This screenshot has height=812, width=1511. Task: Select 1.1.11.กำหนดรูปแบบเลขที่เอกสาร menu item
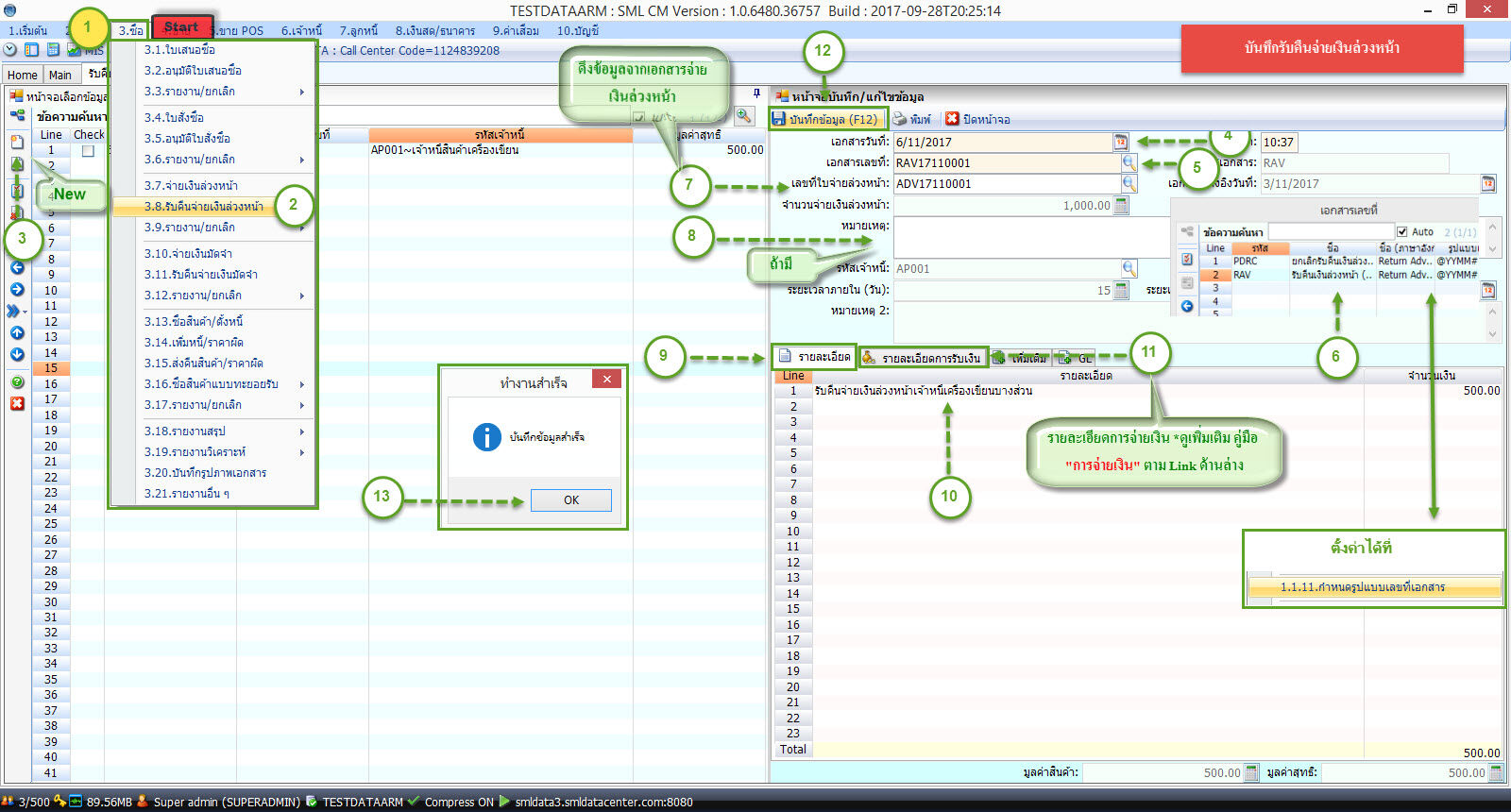[1374, 586]
